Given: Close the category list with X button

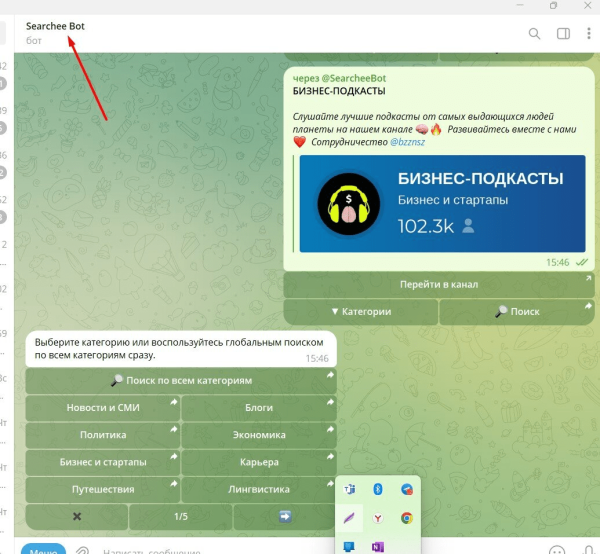Looking at the screenshot, I should [x=77, y=517].
